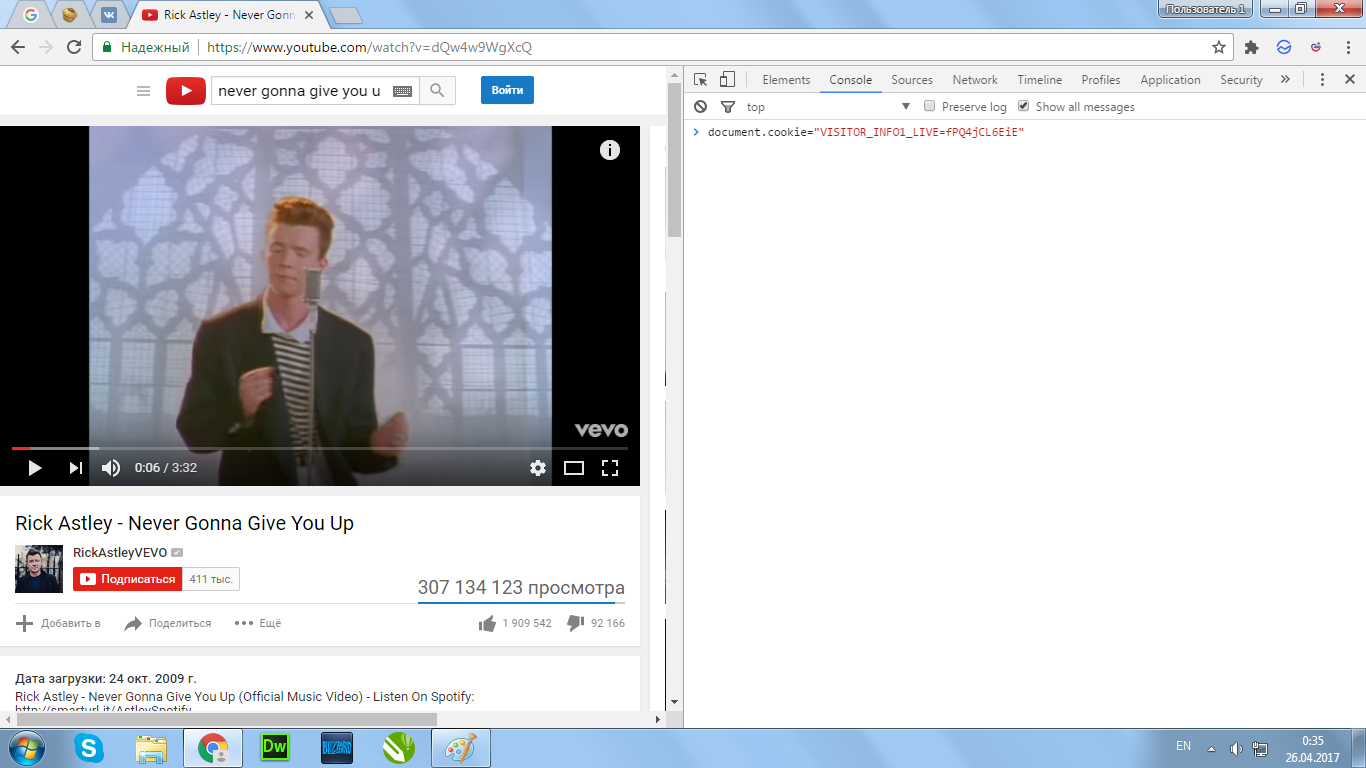Go back in browser history
1366x768 pixels.
(18, 47)
